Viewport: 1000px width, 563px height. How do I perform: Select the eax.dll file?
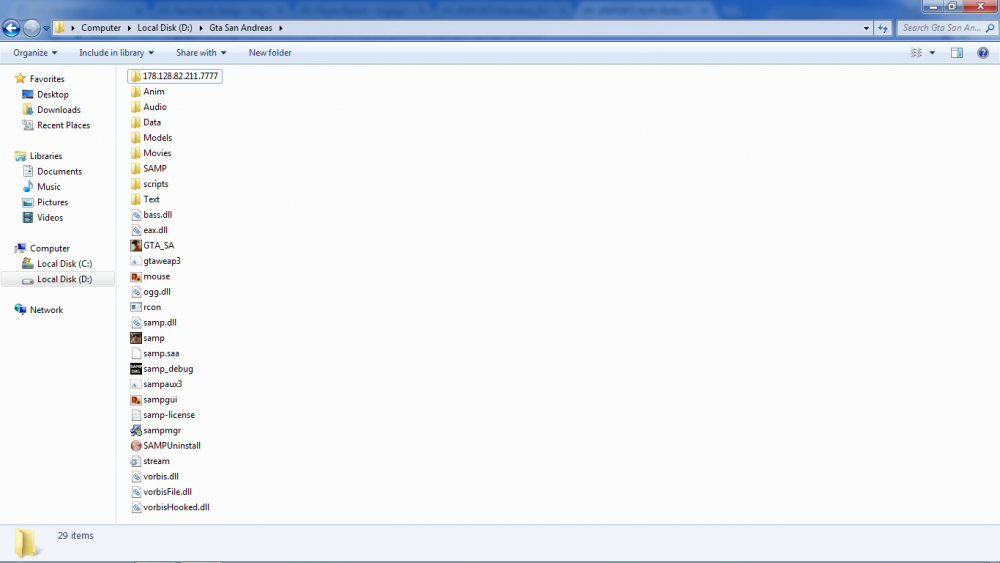tap(149, 230)
